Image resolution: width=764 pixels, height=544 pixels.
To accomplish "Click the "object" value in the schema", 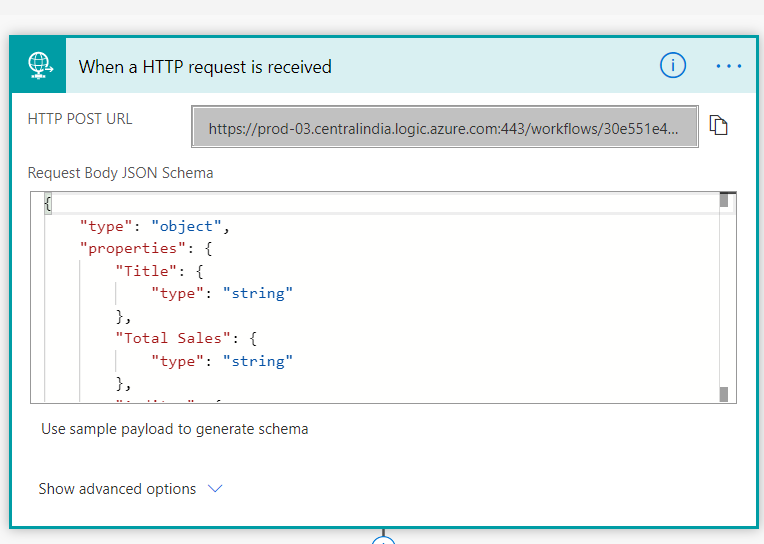I will pos(187,226).
